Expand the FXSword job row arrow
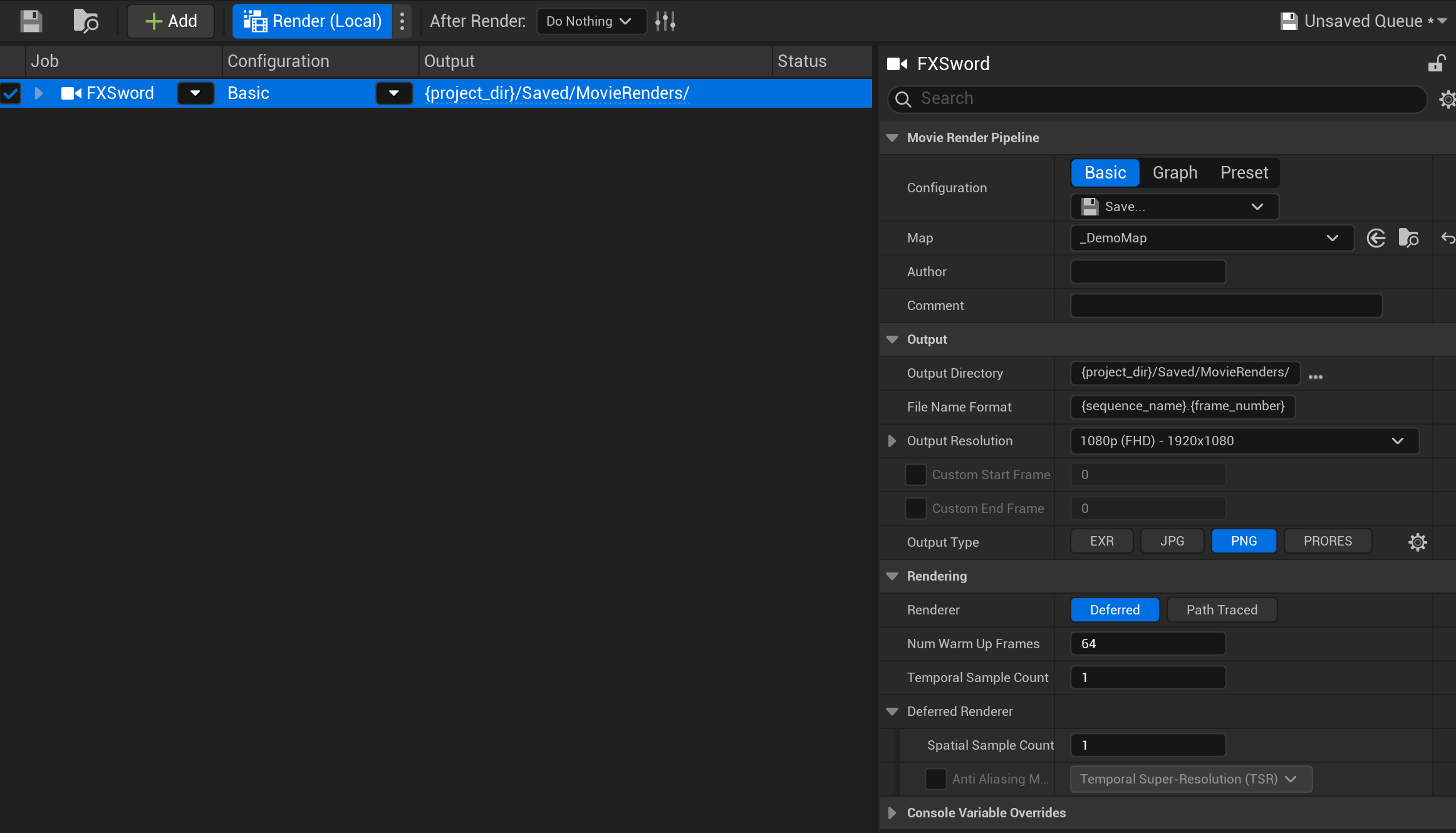1456x833 pixels. (x=39, y=93)
